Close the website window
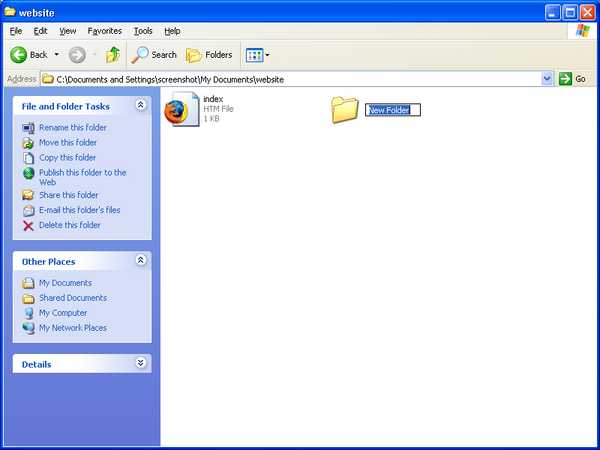The height and width of the screenshot is (450, 600). 587,13
